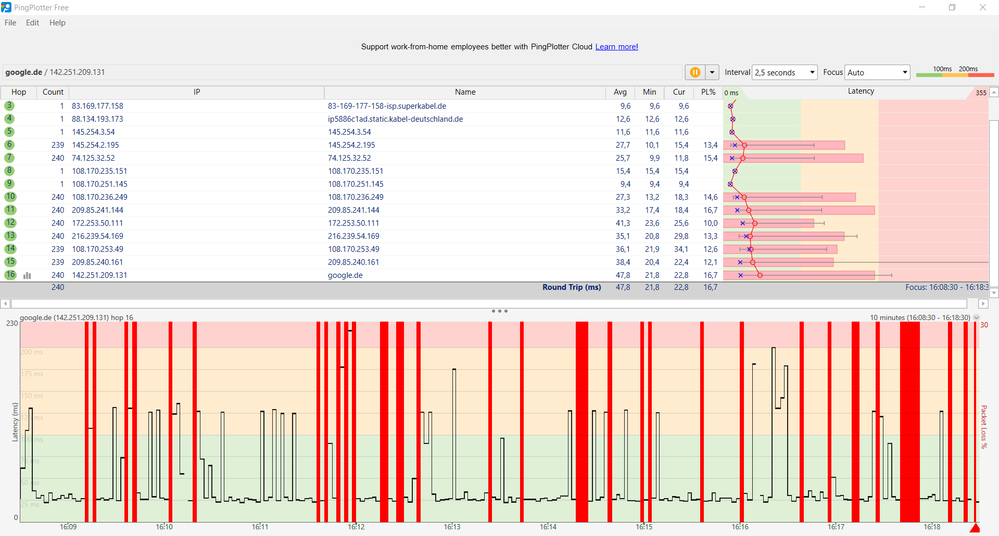The width and height of the screenshot is (999, 536).
Task: Click the left arrow of horizontal scrollbar
Action: [x=5, y=303]
